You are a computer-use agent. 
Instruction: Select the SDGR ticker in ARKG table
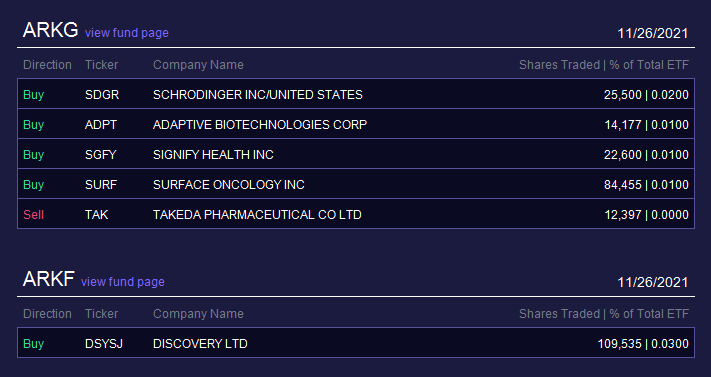pos(102,94)
